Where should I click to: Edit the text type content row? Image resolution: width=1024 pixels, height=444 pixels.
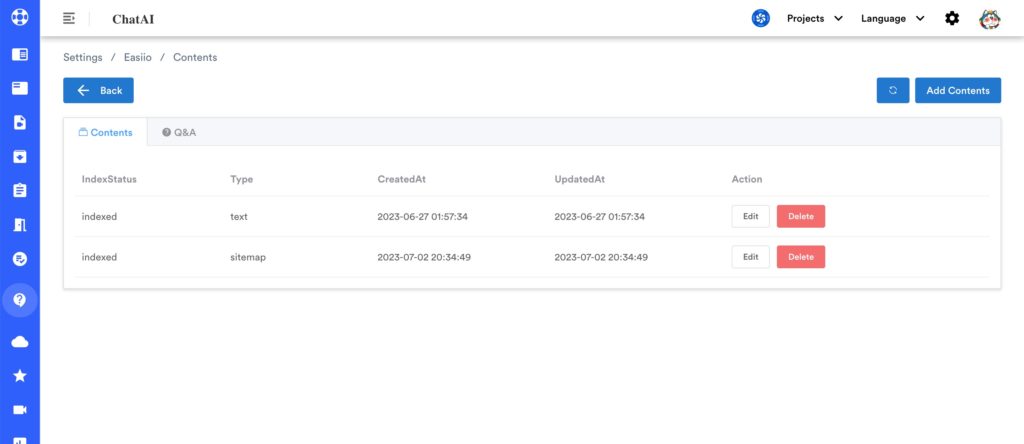(750, 216)
